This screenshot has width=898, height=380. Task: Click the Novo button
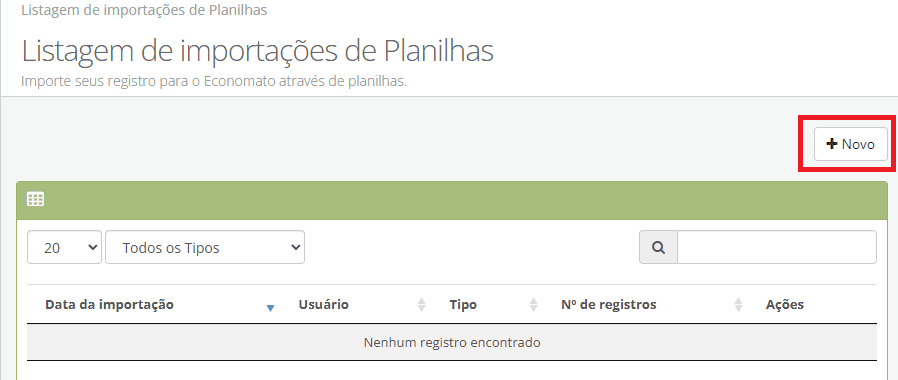(x=850, y=144)
